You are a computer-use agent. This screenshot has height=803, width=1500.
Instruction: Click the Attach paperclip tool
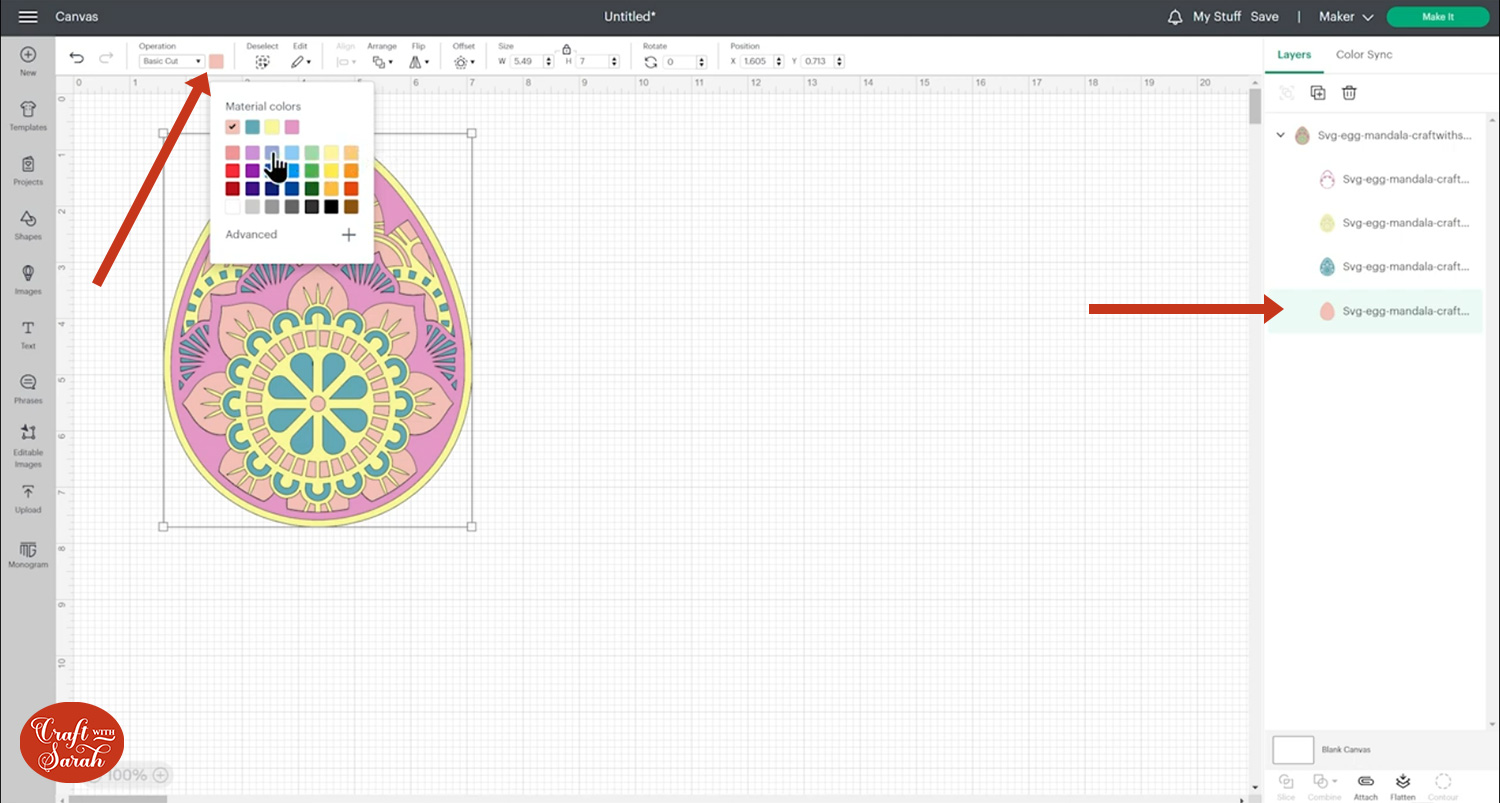point(1365,786)
